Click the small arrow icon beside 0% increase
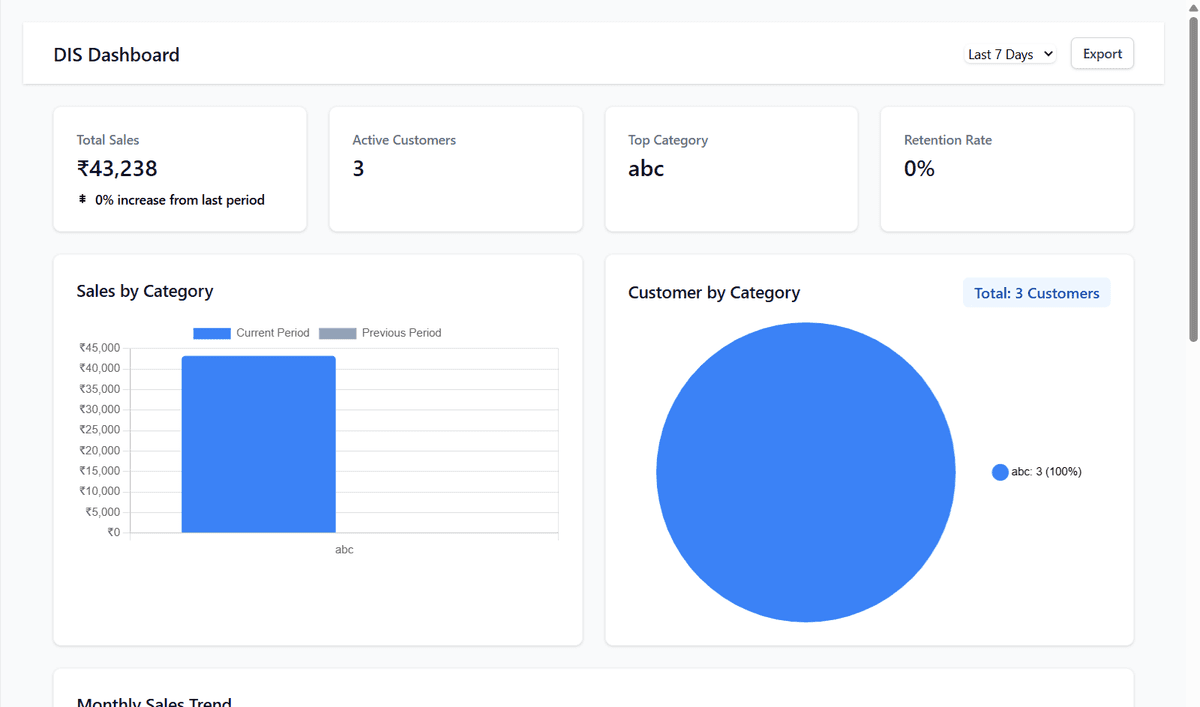The image size is (1200, 707). point(82,200)
